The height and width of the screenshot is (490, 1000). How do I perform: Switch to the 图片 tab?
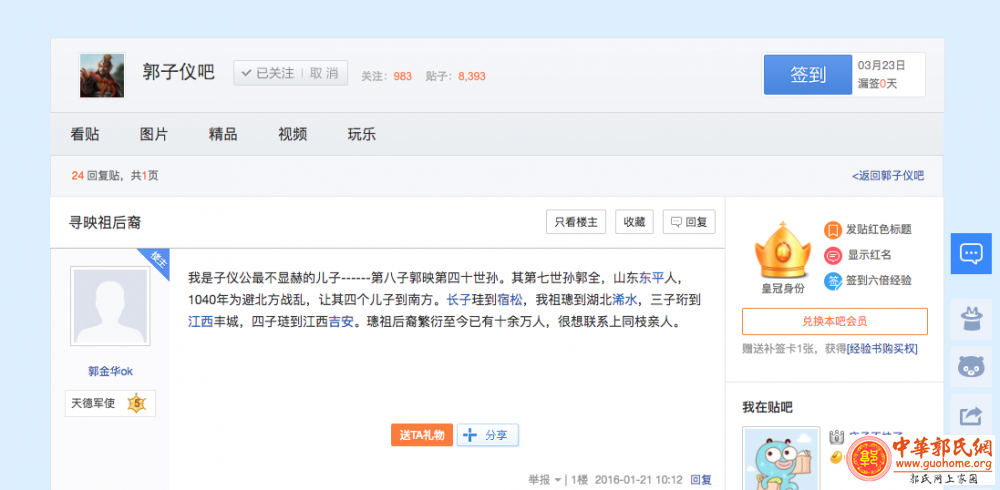pyautogui.click(x=154, y=134)
